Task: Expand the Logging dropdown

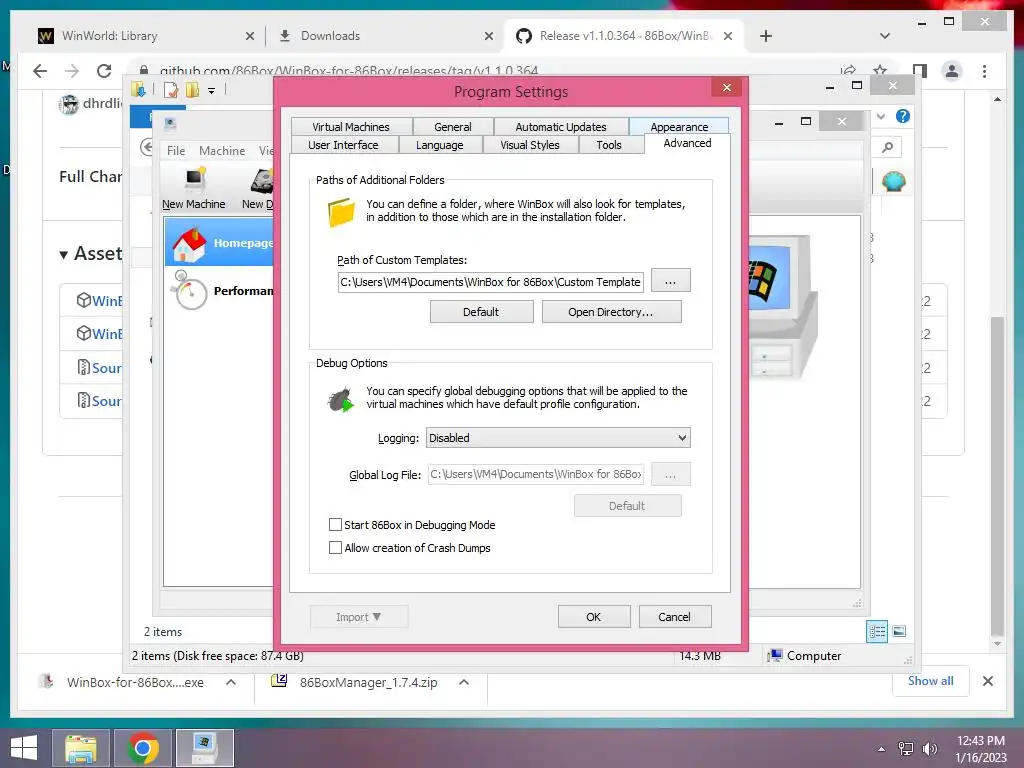Action: (x=558, y=438)
